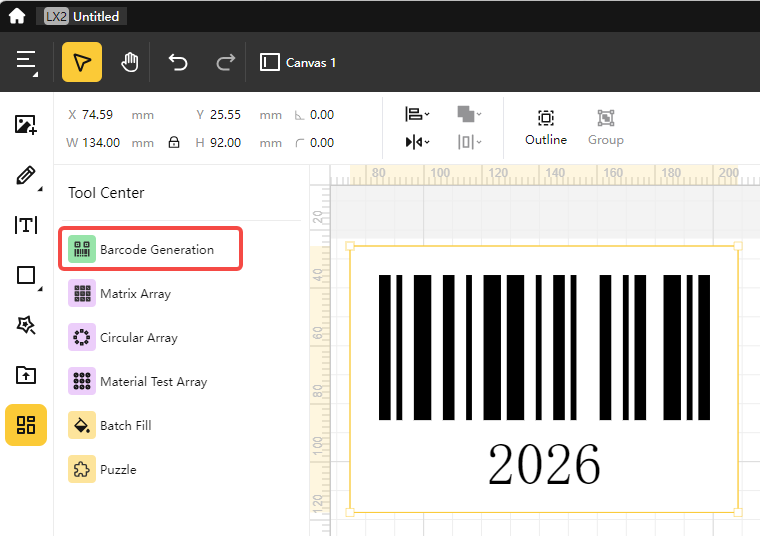This screenshot has width=760, height=536.
Task: Edit the X position field
Action: point(97,115)
